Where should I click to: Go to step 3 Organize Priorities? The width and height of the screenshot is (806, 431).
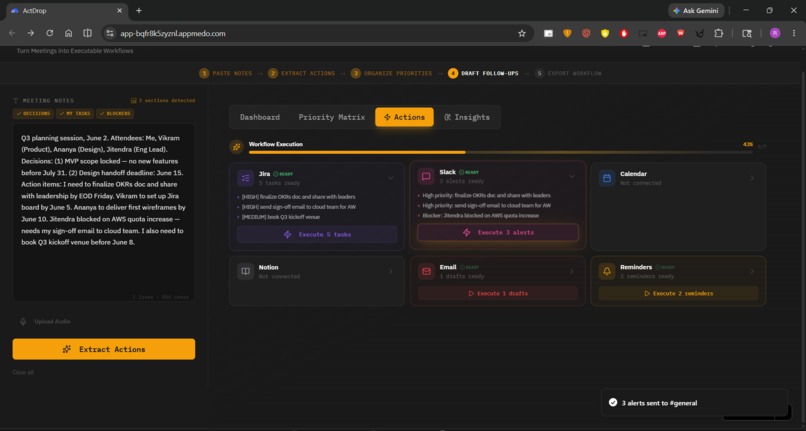[x=391, y=74]
